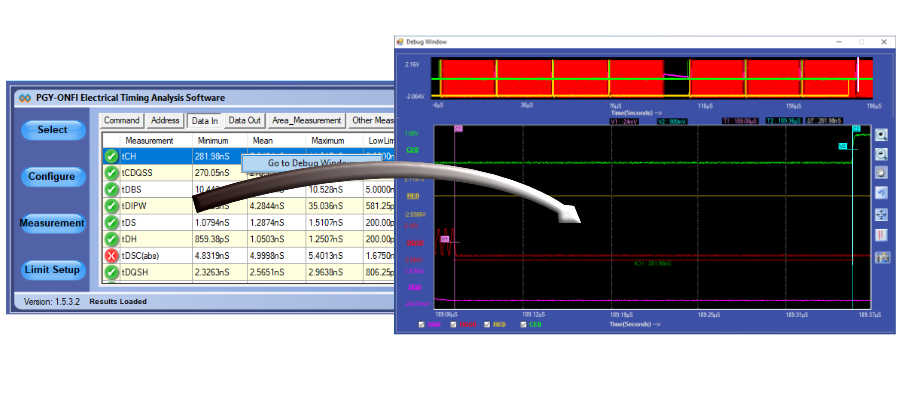Viewport: 900px width, 400px height.
Task: Click the red fail icon for tDSC(abs)
Action: tap(112, 256)
